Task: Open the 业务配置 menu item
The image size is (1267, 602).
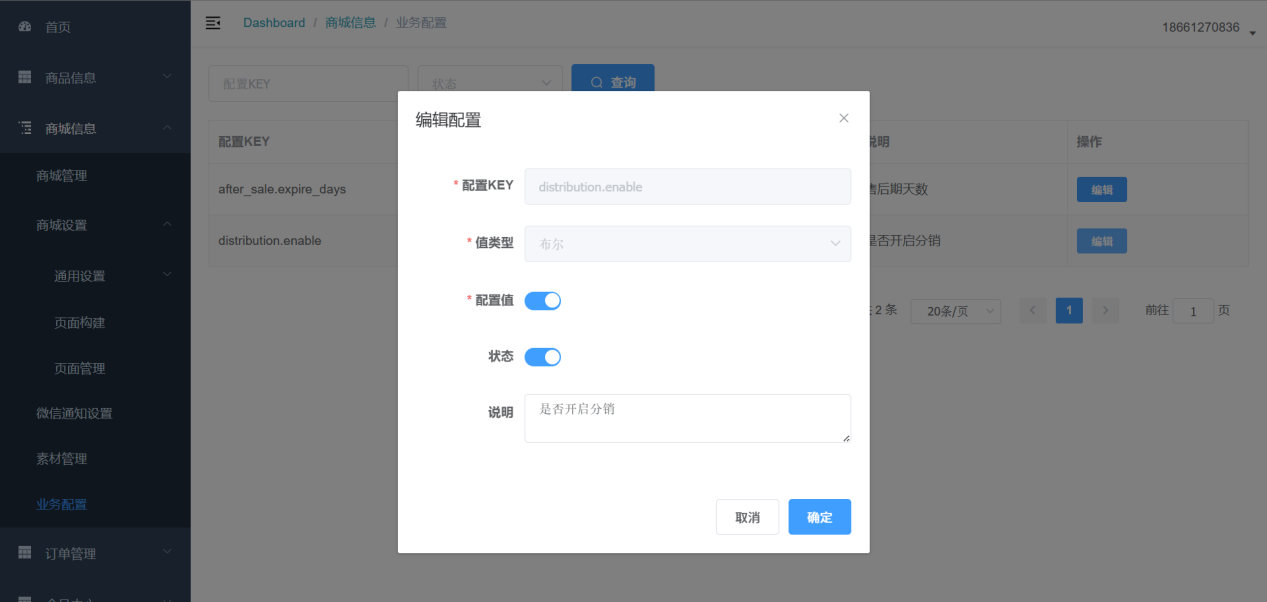Action: point(62,504)
